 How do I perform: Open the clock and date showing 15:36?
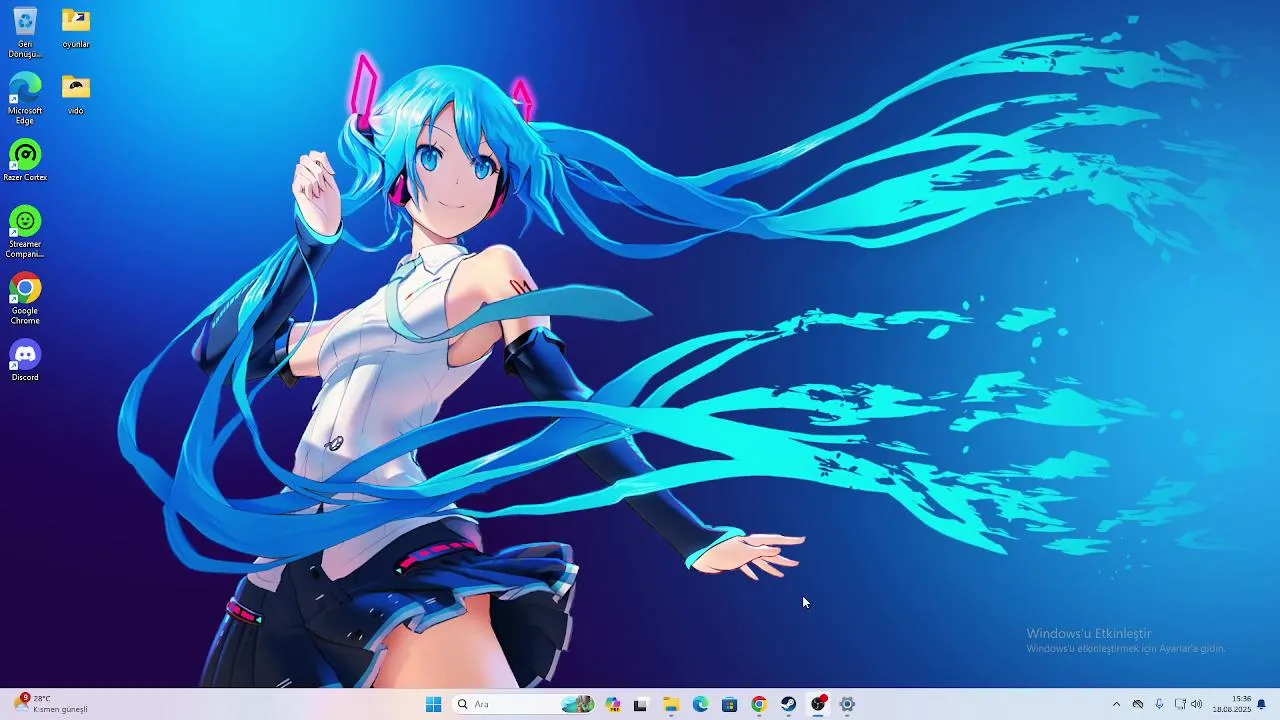click(x=1232, y=704)
